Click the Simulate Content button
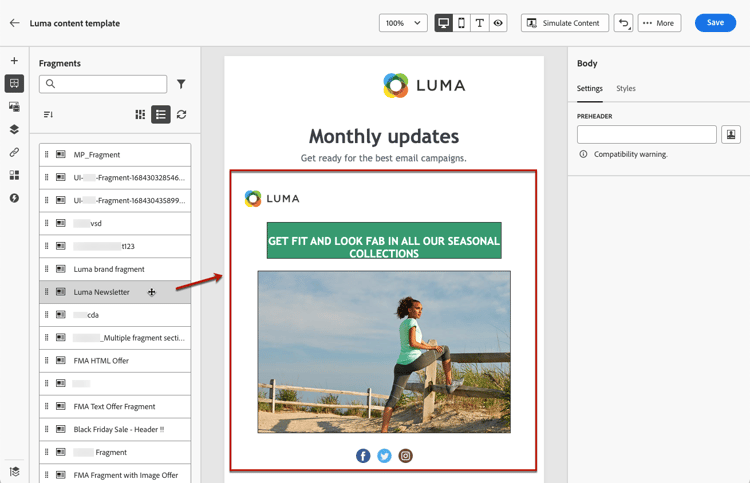The height and width of the screenshot is (483, 750). tap(564, 23)
